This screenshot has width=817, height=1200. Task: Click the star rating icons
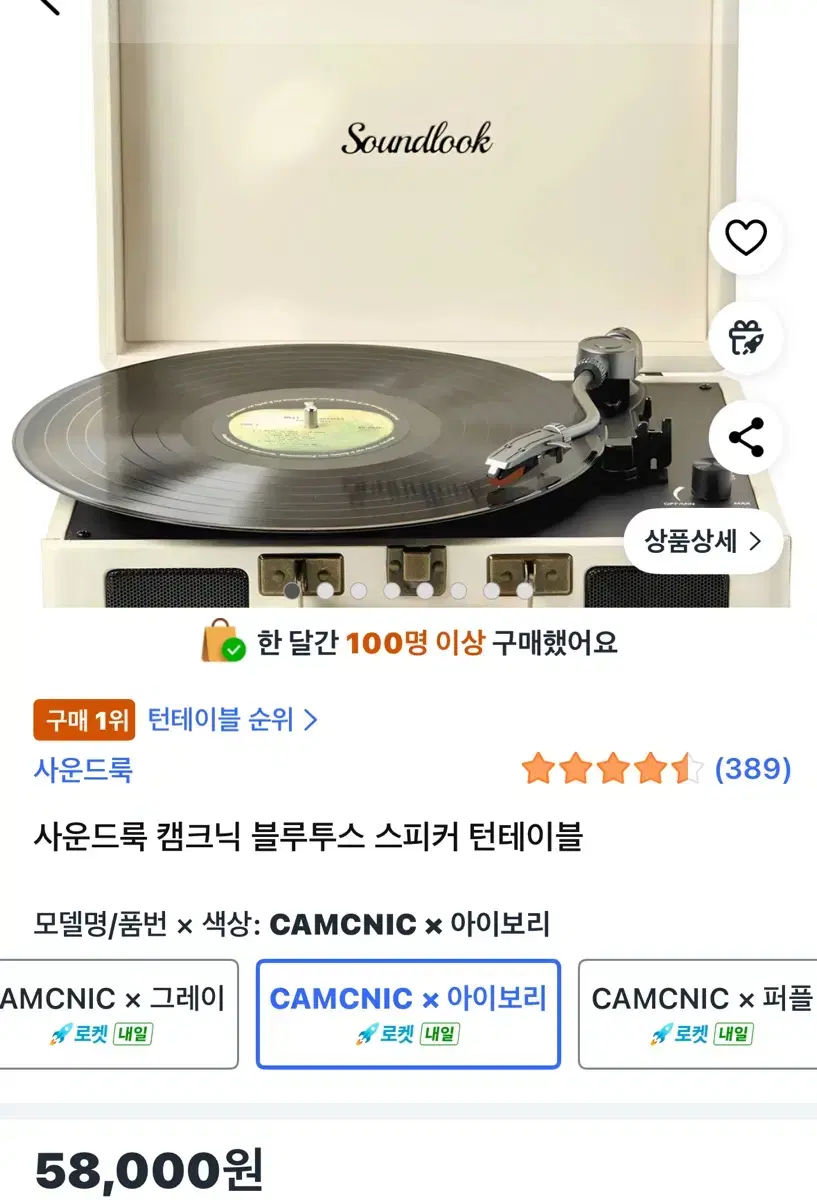[x=613, y=769]
